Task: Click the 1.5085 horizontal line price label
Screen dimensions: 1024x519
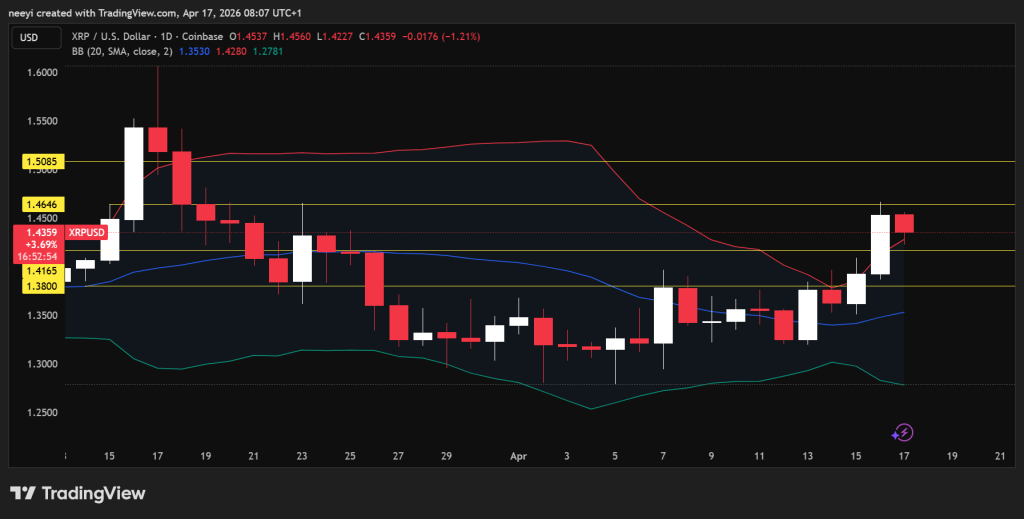Action: [x=40, y=160]
